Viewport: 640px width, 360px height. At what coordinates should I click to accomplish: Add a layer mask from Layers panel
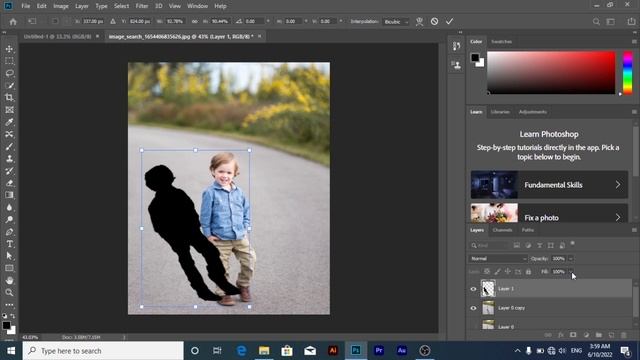573,335
